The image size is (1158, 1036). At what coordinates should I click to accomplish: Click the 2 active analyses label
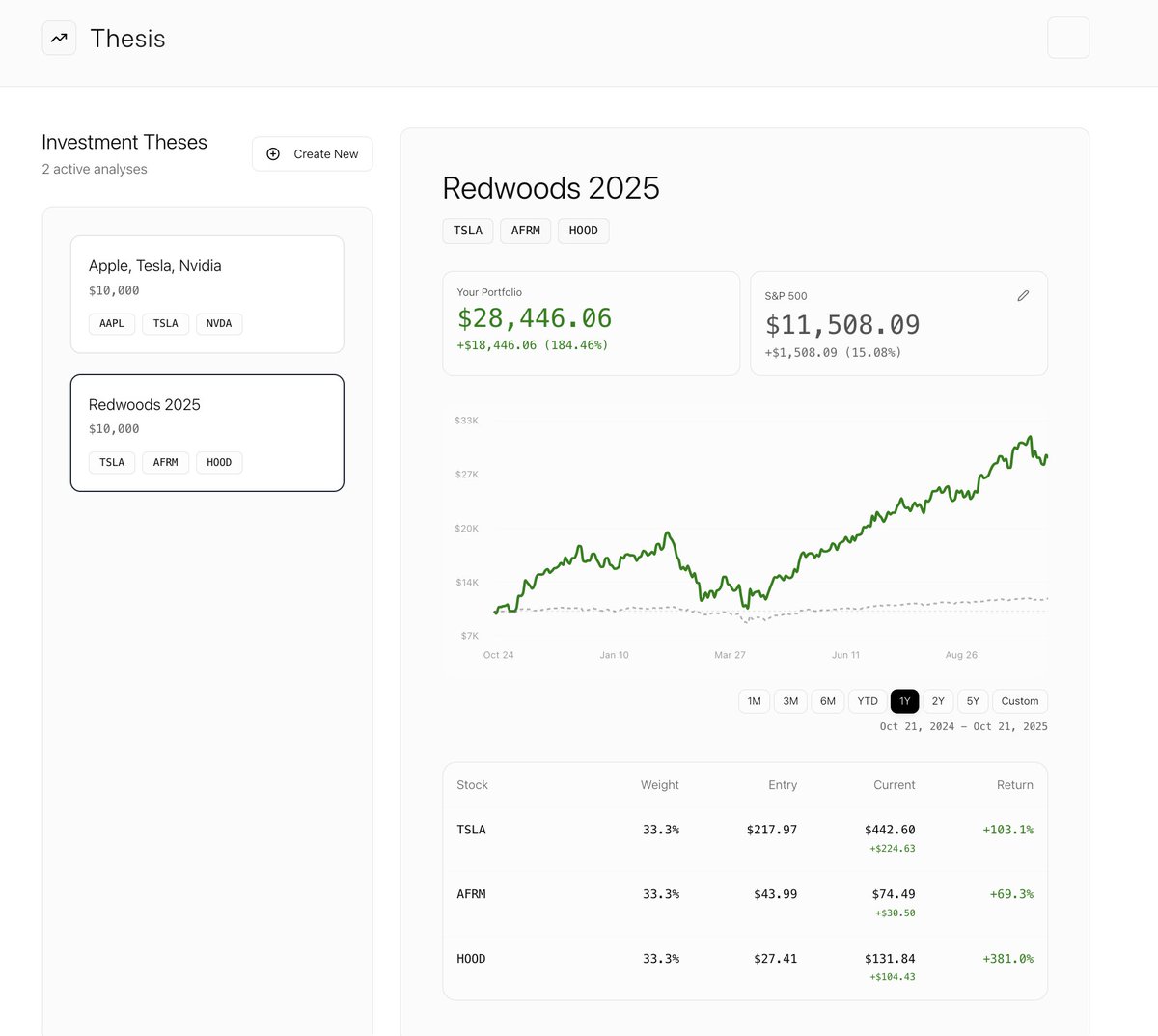pyautogui.click(x=95, y=170)
